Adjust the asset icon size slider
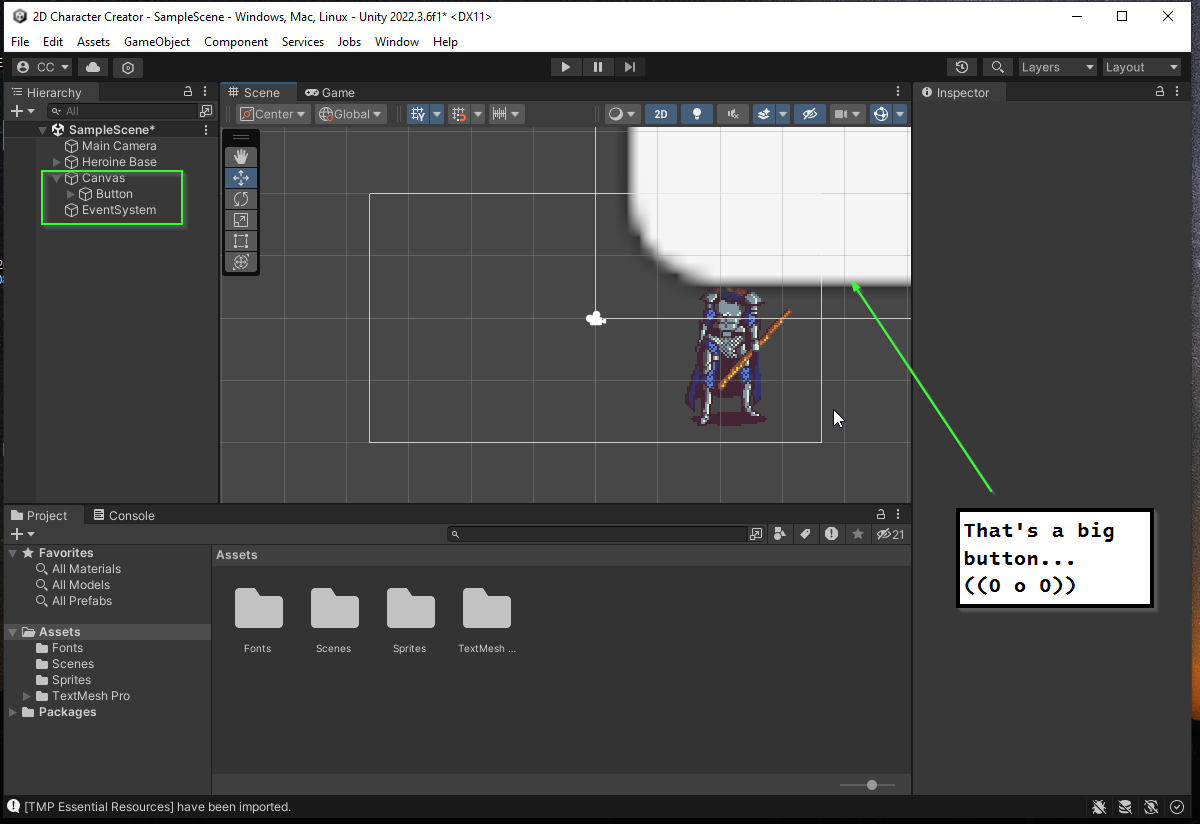 [x=872, y=785]
